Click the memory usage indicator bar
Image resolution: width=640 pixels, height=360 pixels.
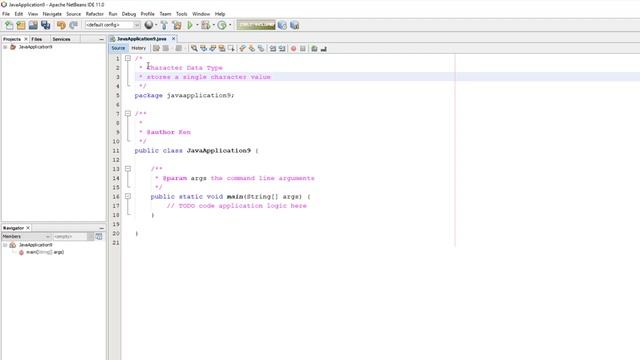pos(256,25)
